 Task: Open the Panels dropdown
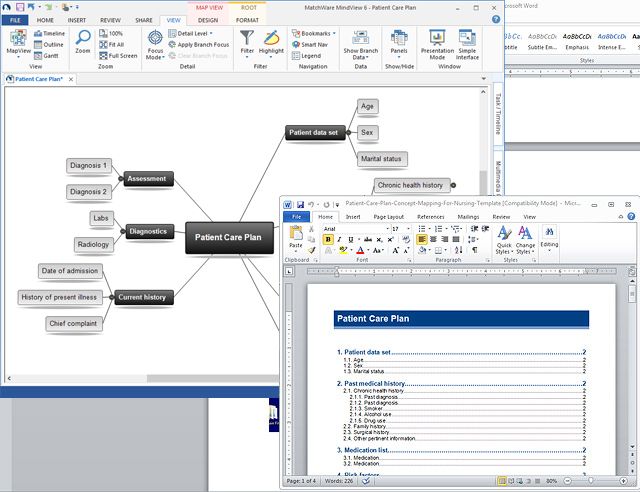[399, 44]
